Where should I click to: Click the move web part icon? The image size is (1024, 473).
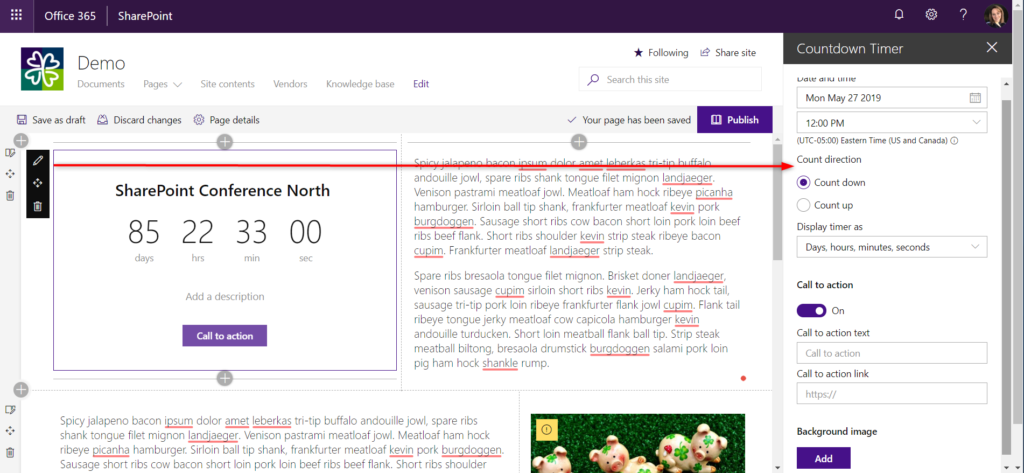38,183
